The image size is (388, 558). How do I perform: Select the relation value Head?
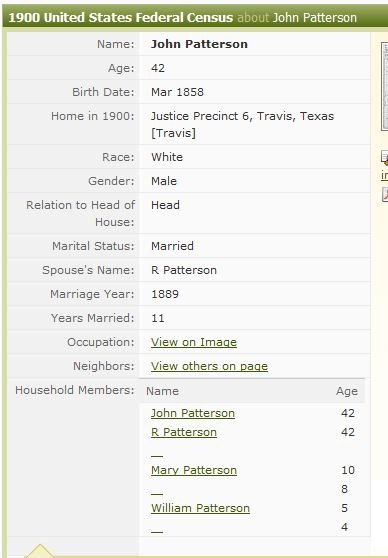(x=165, y=205)
